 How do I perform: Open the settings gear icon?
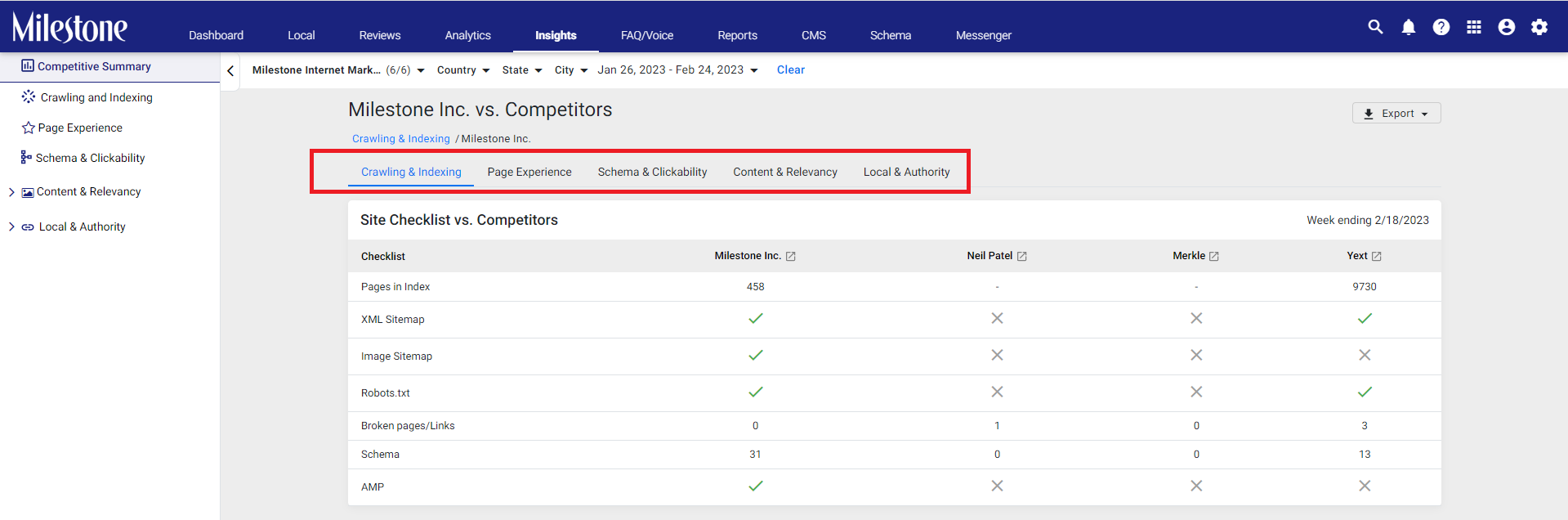point(1539,27)
